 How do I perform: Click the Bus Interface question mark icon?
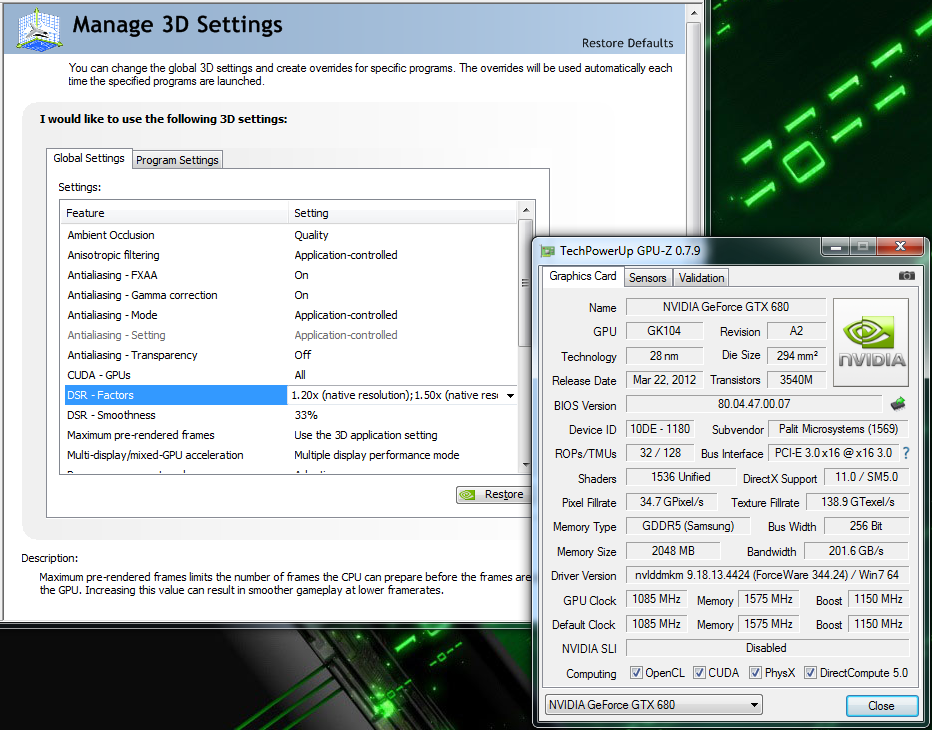click(x=906, y=453)
